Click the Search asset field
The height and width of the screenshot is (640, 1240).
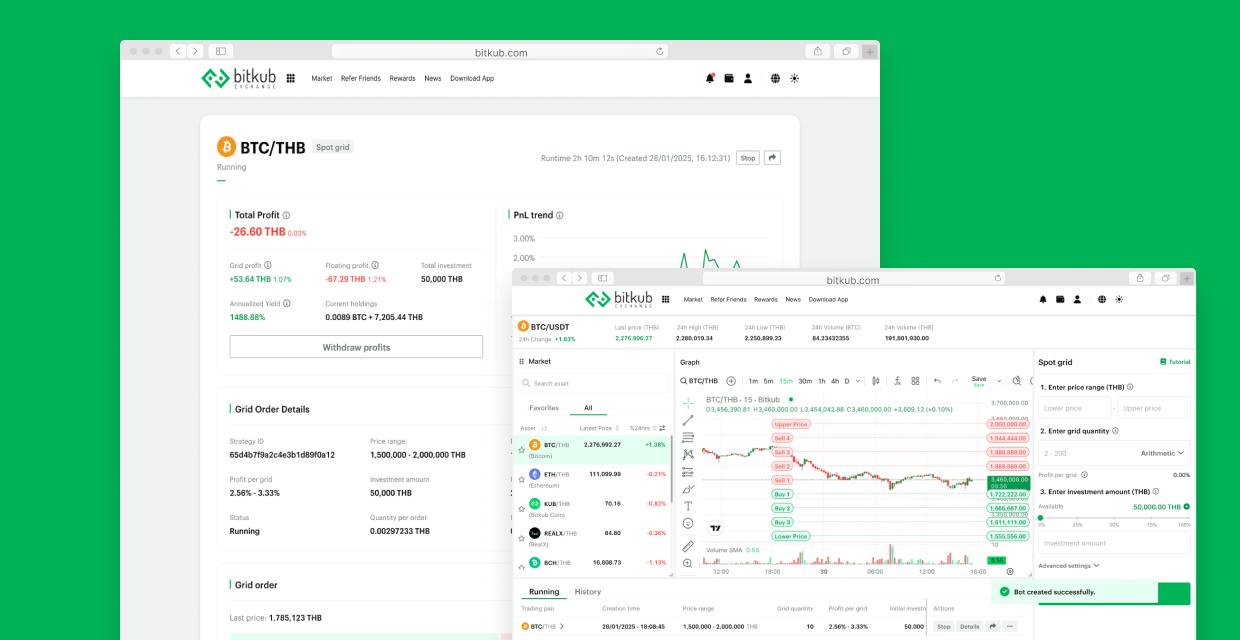pyautogui.click(x=592, y=383)
